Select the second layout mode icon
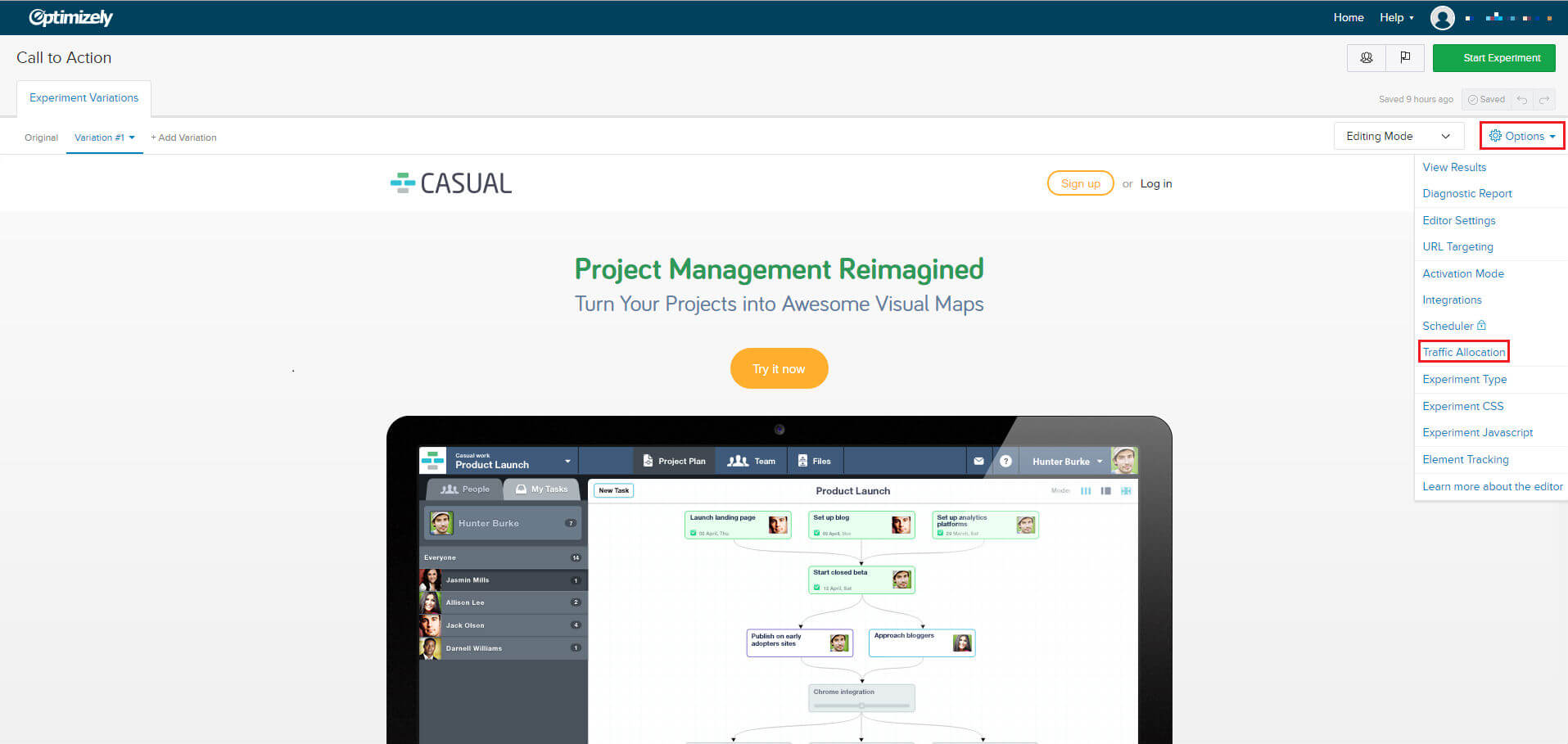 pyautogui.click(x=1105, y=491)
